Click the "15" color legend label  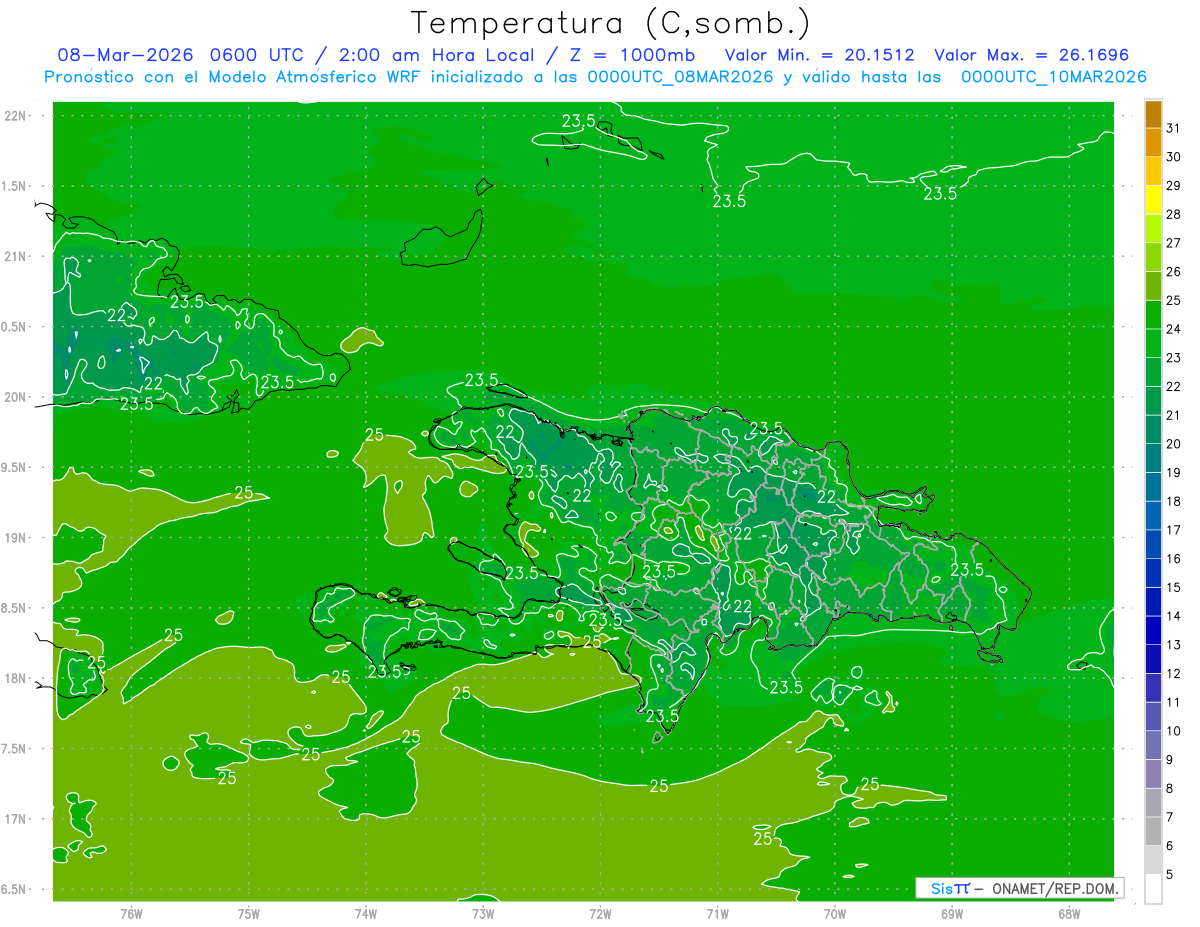(x=1174, y=587)
